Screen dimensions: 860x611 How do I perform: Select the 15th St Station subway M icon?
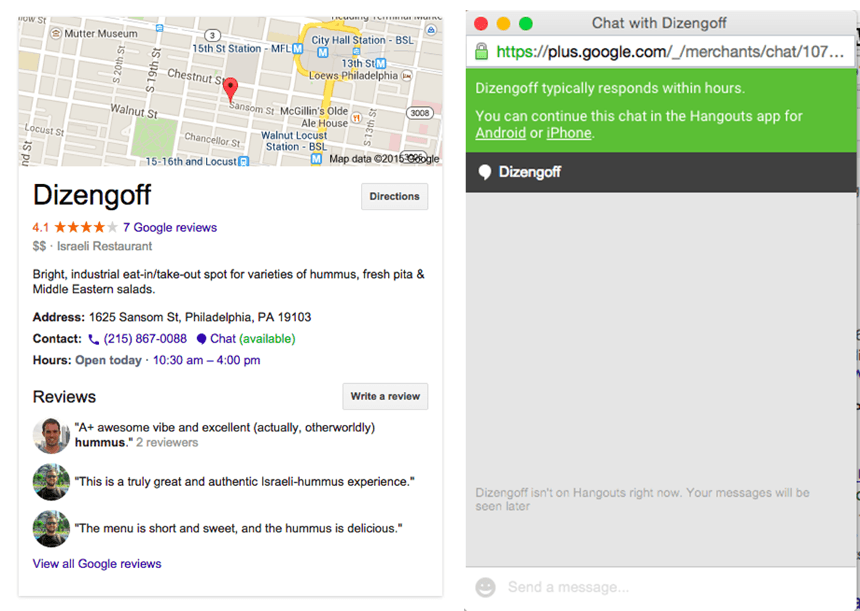pos(298,48)
